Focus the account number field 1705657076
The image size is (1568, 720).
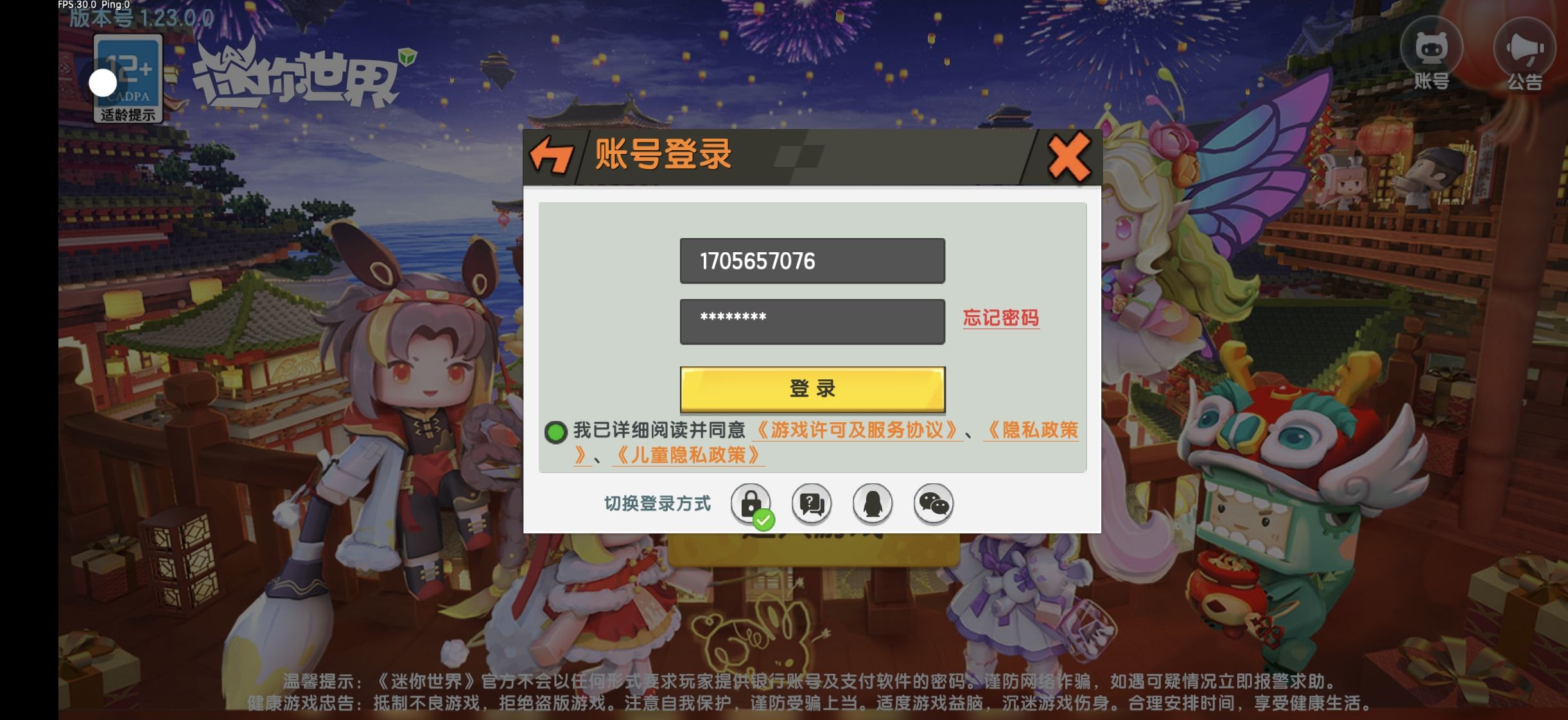pos(812,261)
